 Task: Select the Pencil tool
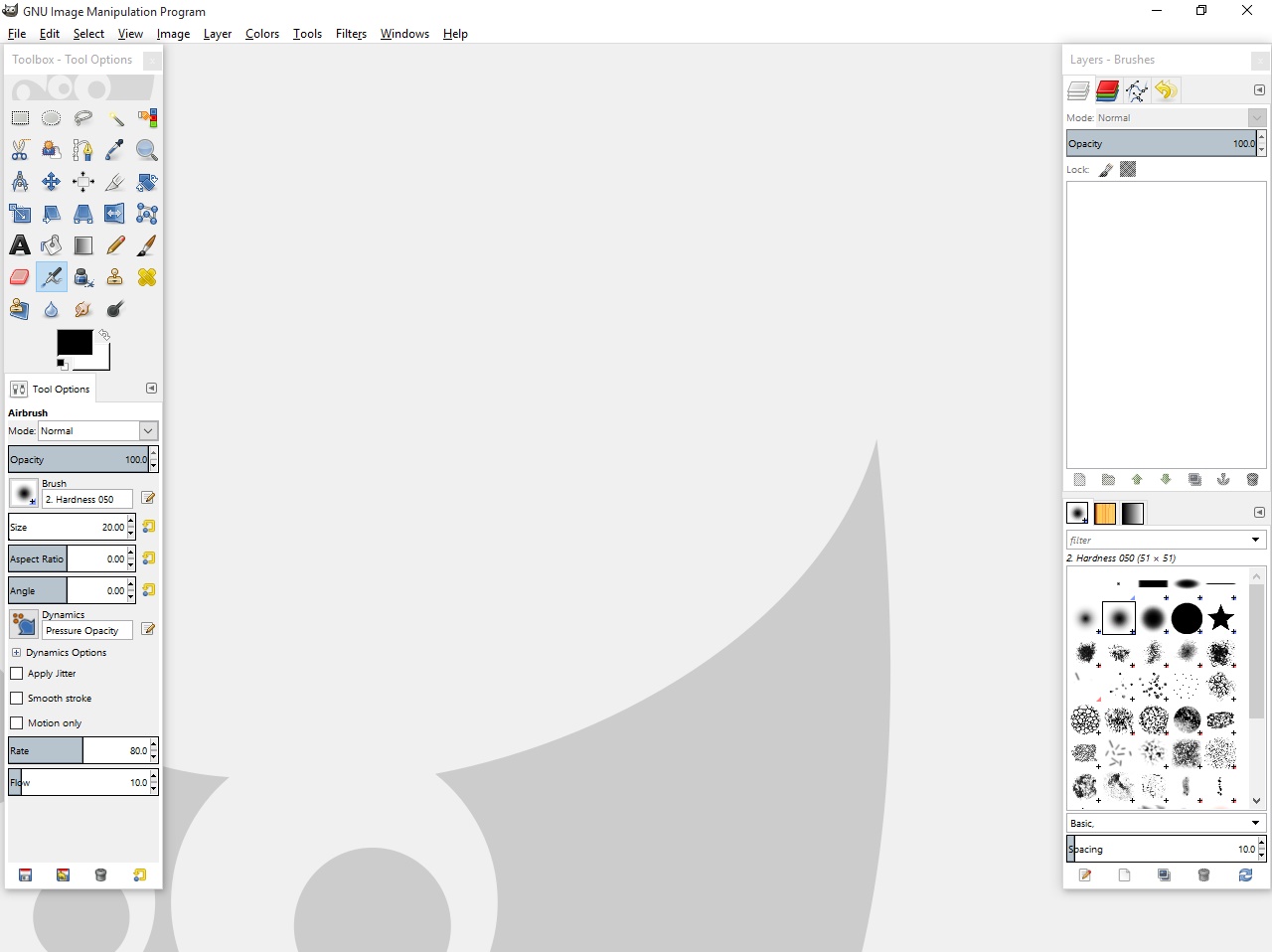(x=115, y=245)
